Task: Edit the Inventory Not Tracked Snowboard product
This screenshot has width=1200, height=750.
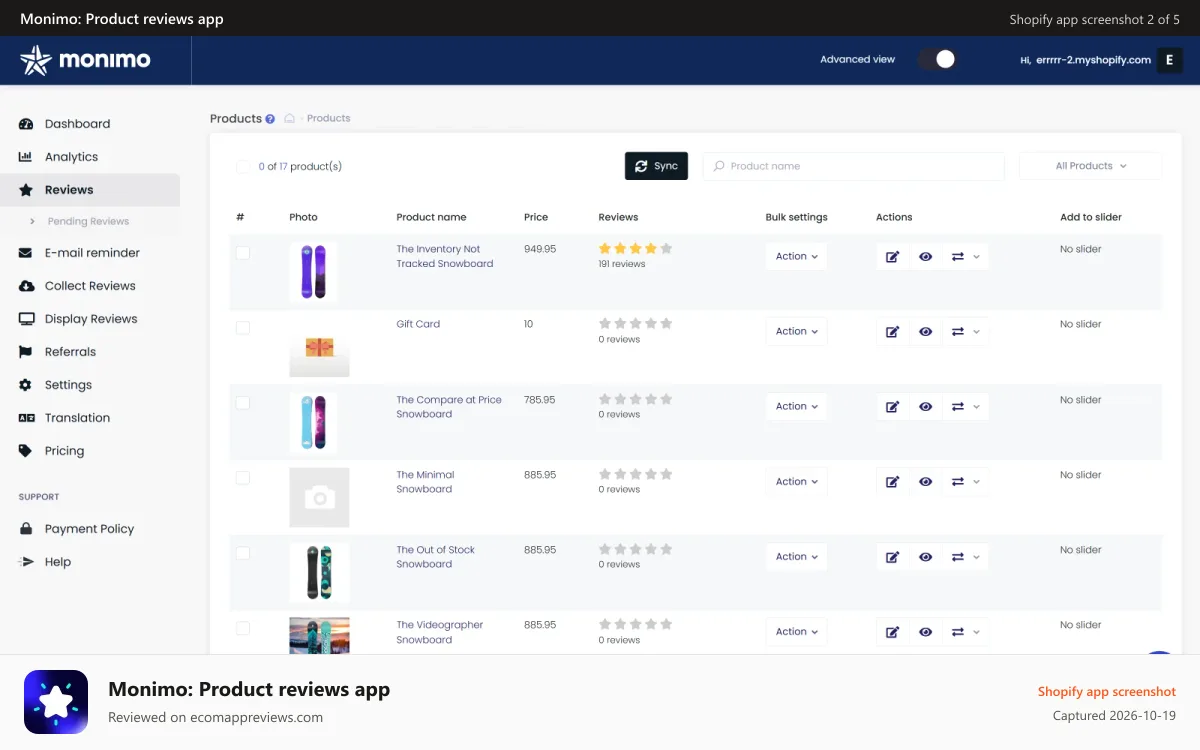Action: [x=893, y=257]
